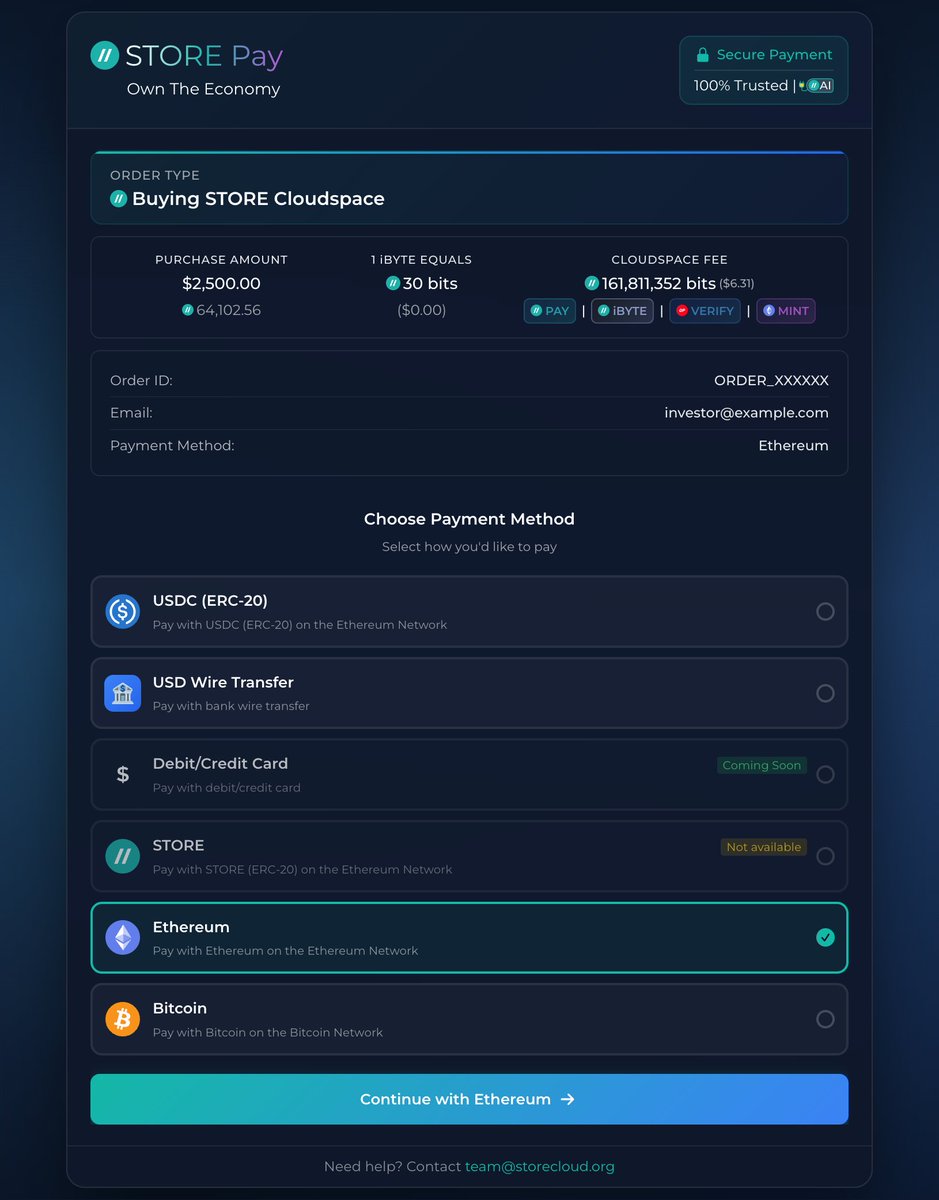Viewport: 939px width, 1200px height.
Task: Click the STORE icon beside 161,811,352 bits
Action: point(592,284)
